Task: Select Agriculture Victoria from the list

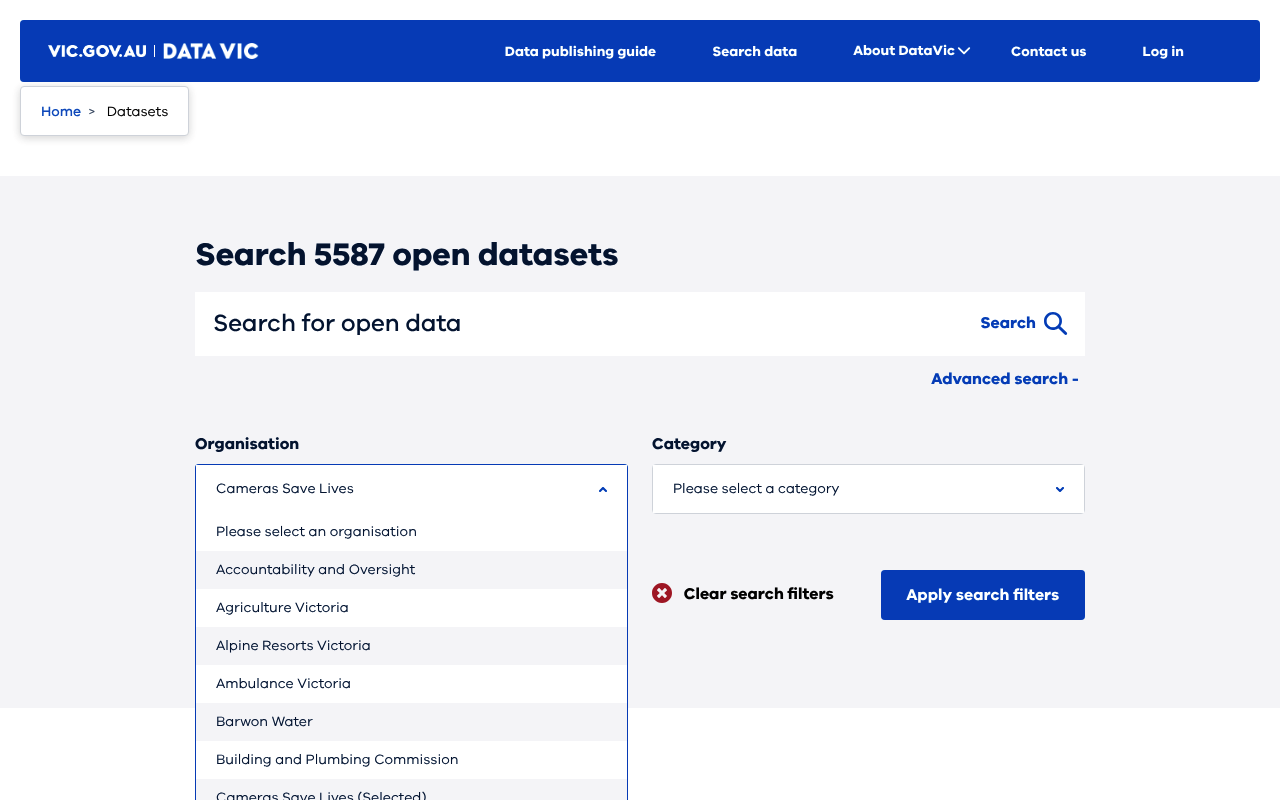Action: point(411,608)
